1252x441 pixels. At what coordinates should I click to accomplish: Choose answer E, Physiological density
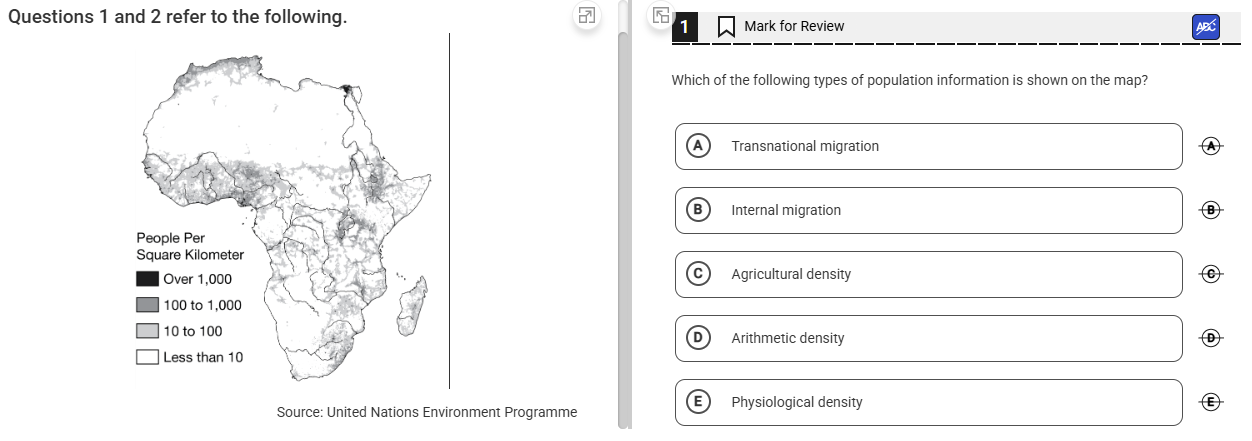[x=928, y=402]
